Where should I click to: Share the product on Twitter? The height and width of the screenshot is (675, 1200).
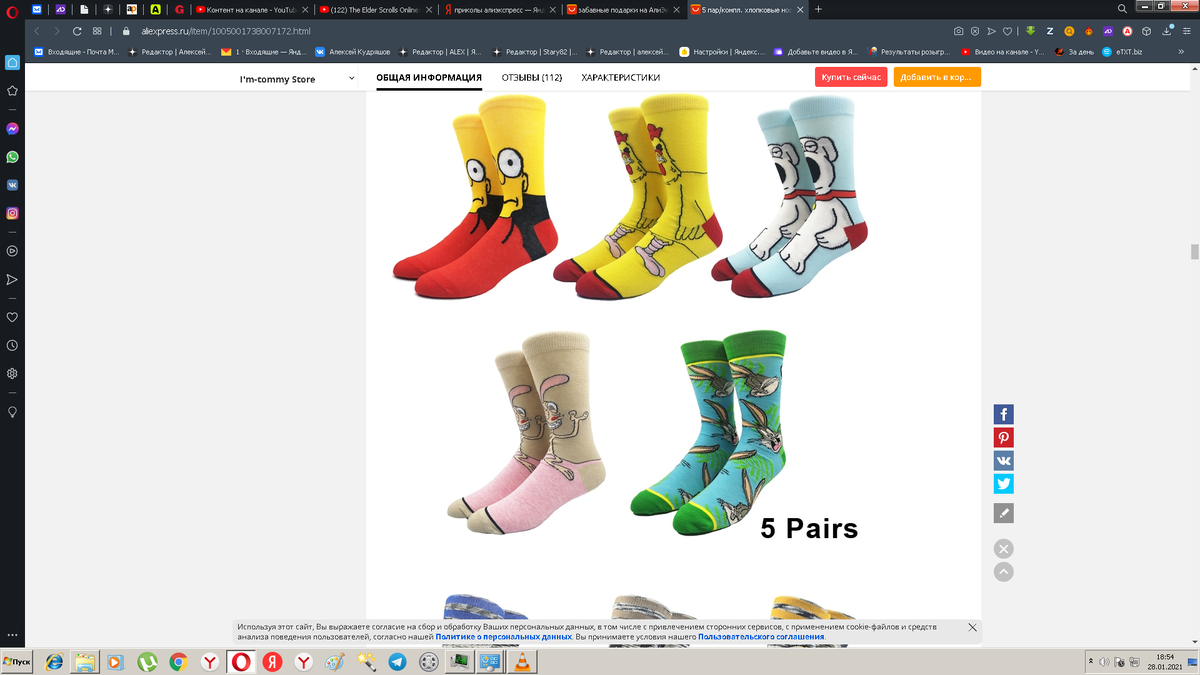(1003, 483)
